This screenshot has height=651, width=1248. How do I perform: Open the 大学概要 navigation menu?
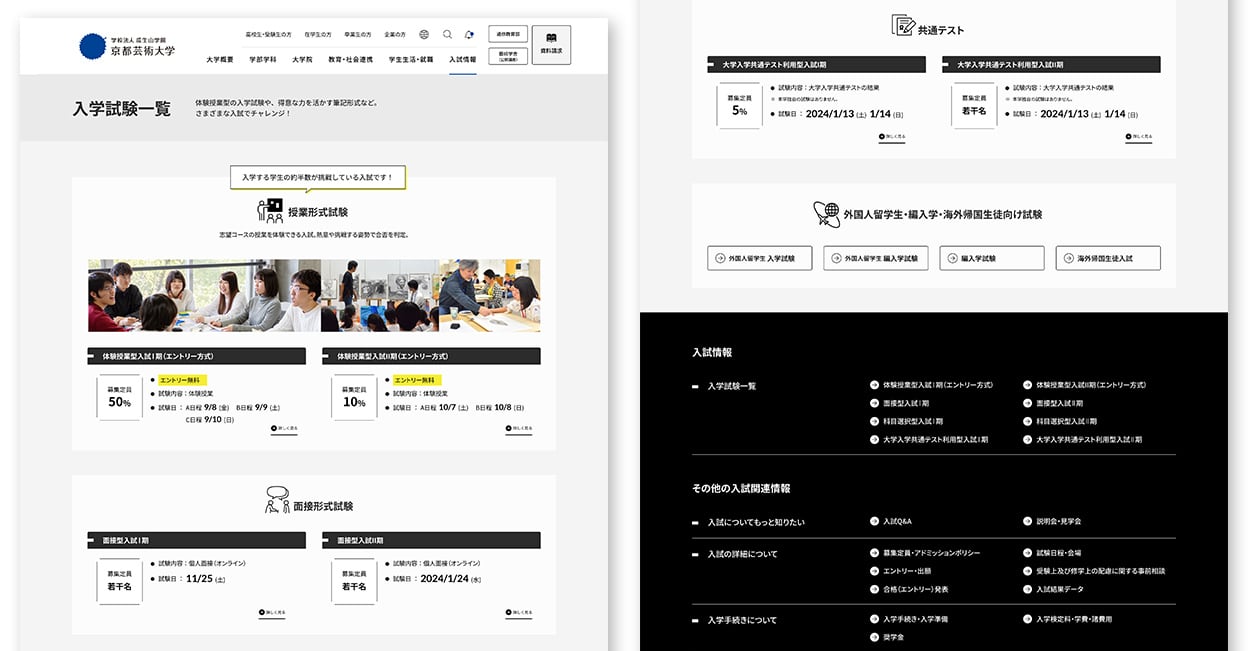[220, 60]
